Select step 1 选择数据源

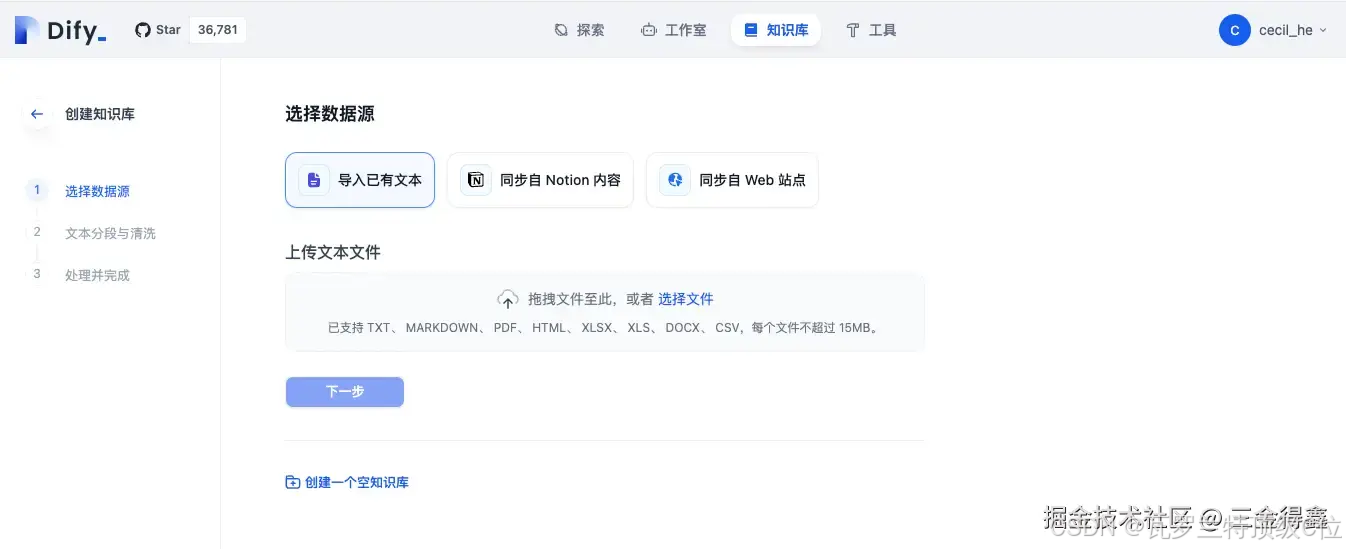point(97,191)
